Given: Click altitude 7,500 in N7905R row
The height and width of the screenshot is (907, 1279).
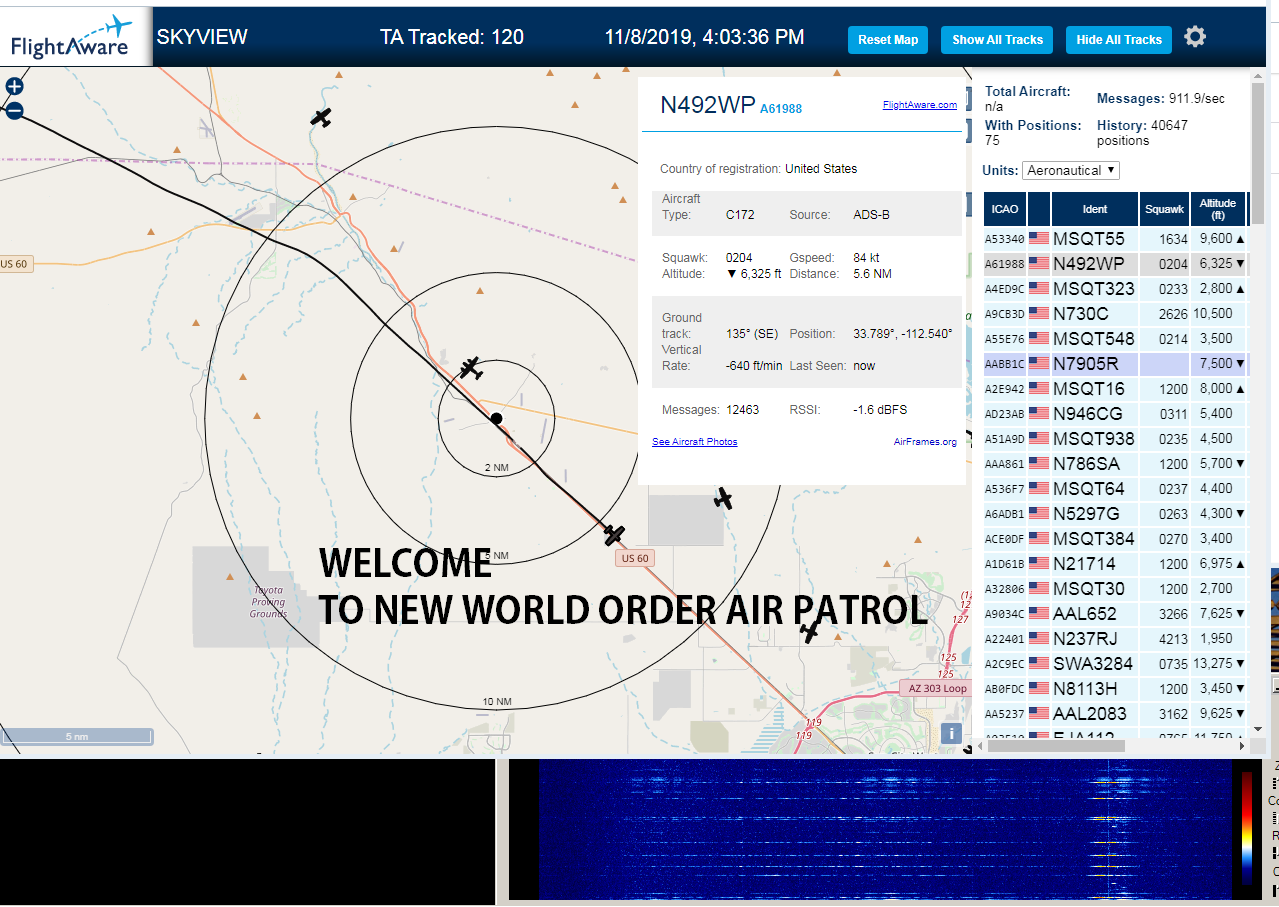Looking at the screenshot, I should tap(1215, 364).
